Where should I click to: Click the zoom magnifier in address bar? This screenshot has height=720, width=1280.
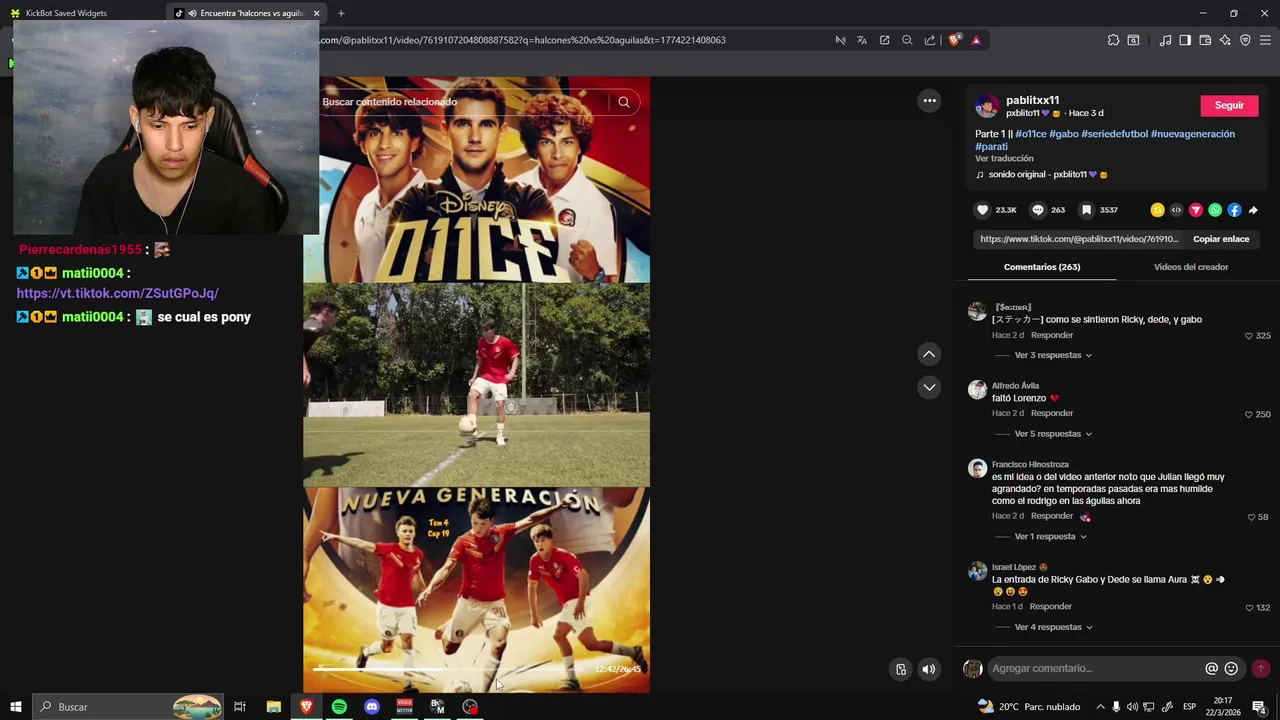907,40
